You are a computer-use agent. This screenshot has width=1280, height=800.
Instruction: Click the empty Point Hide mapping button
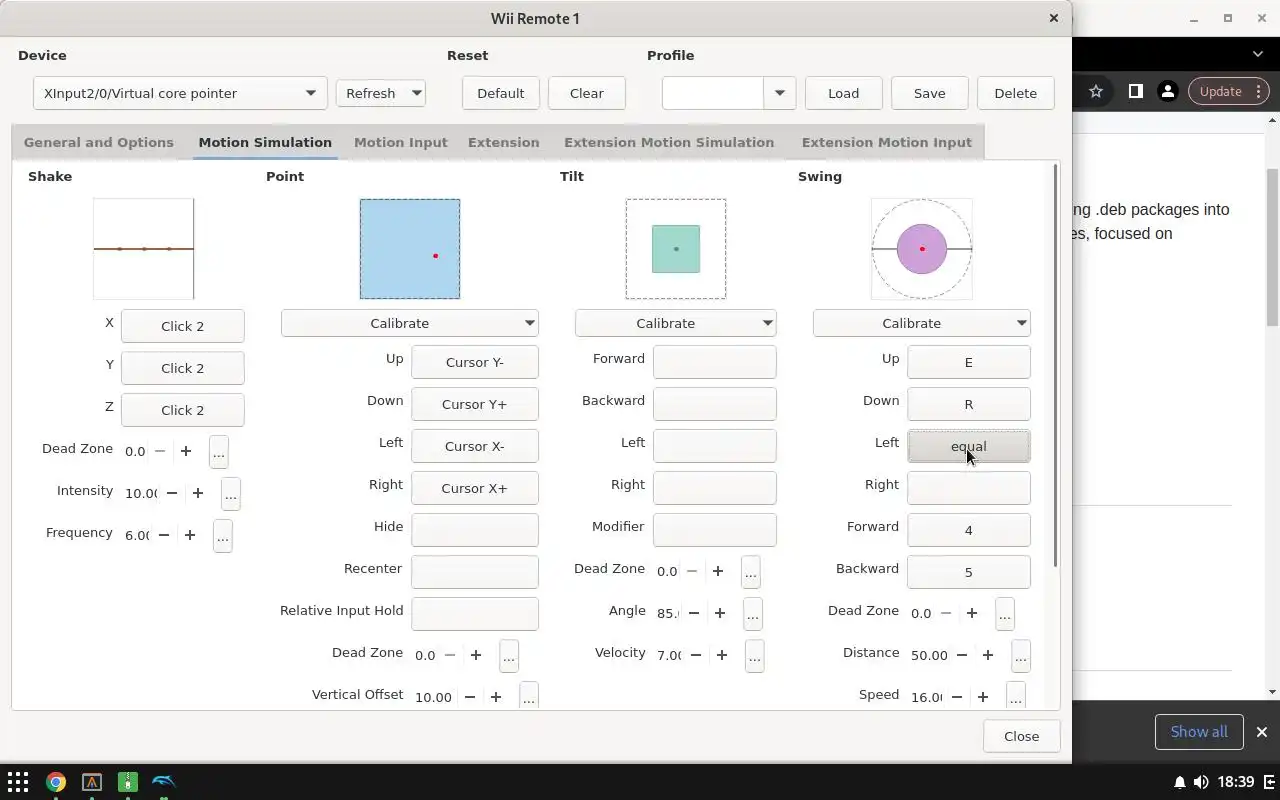475,530
